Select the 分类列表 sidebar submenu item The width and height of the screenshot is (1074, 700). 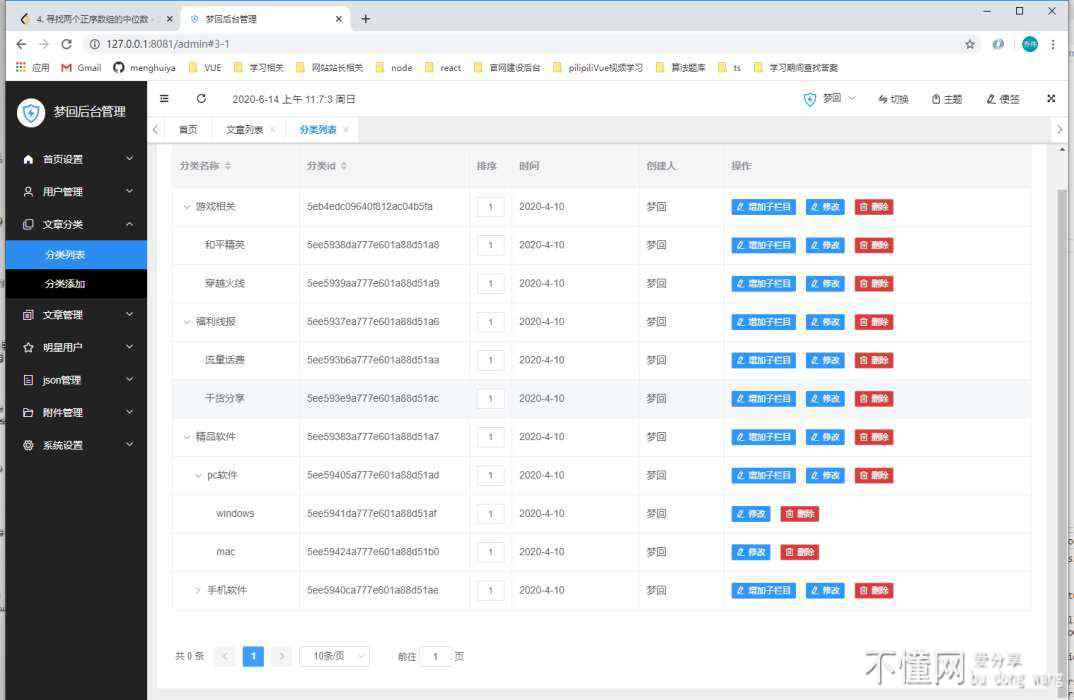pos(76,255)
